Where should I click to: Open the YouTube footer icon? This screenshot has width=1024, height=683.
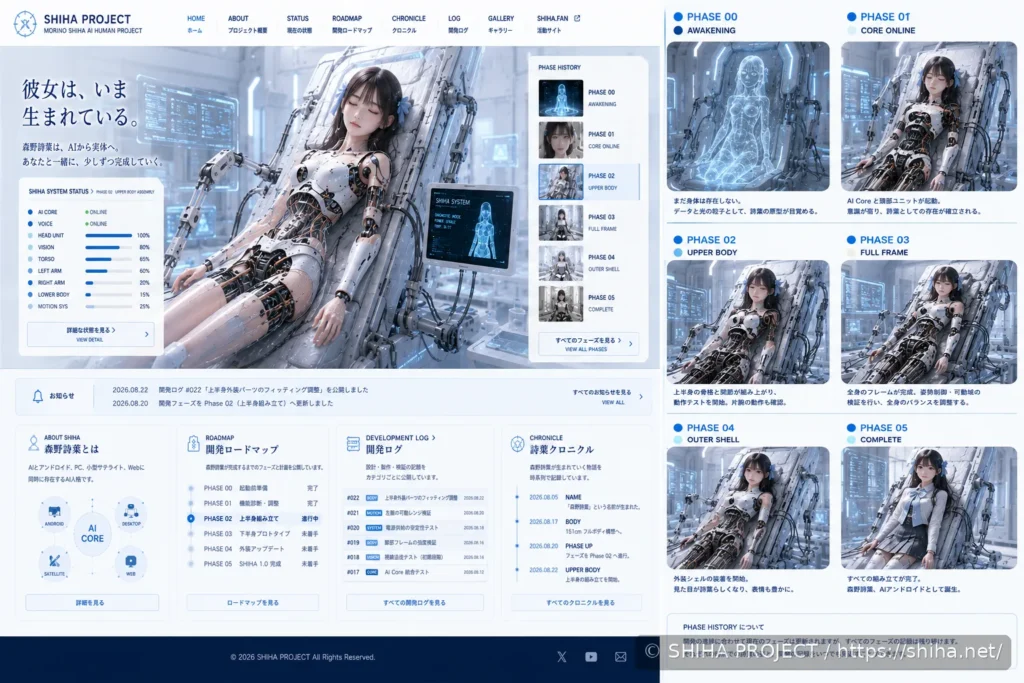(591, 657)
